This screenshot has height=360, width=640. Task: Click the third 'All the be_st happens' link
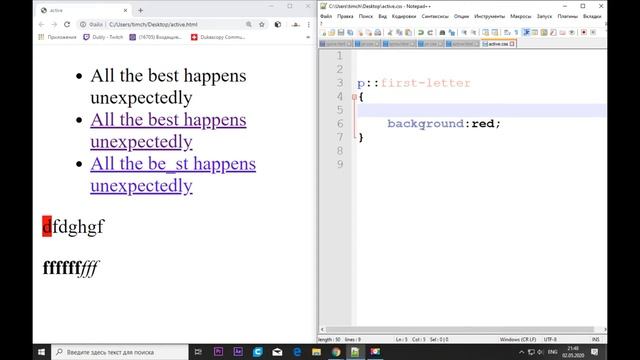[173, 175]
